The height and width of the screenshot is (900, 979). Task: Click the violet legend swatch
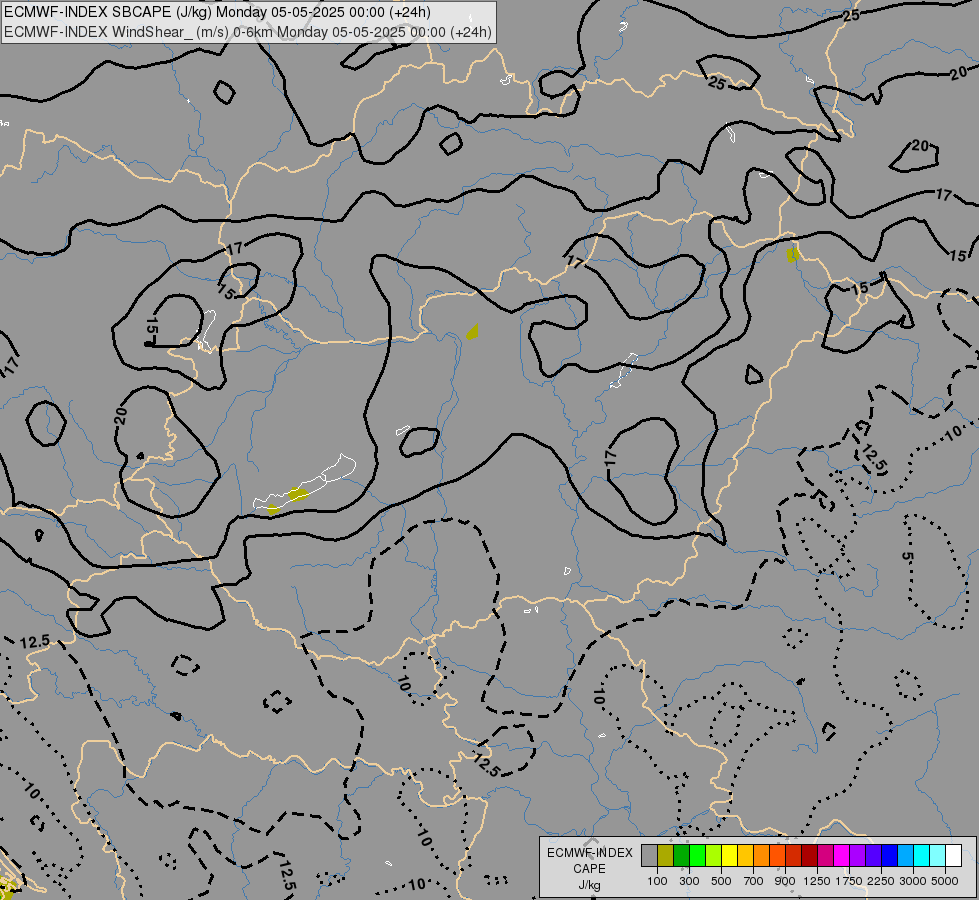pos(857,856)
